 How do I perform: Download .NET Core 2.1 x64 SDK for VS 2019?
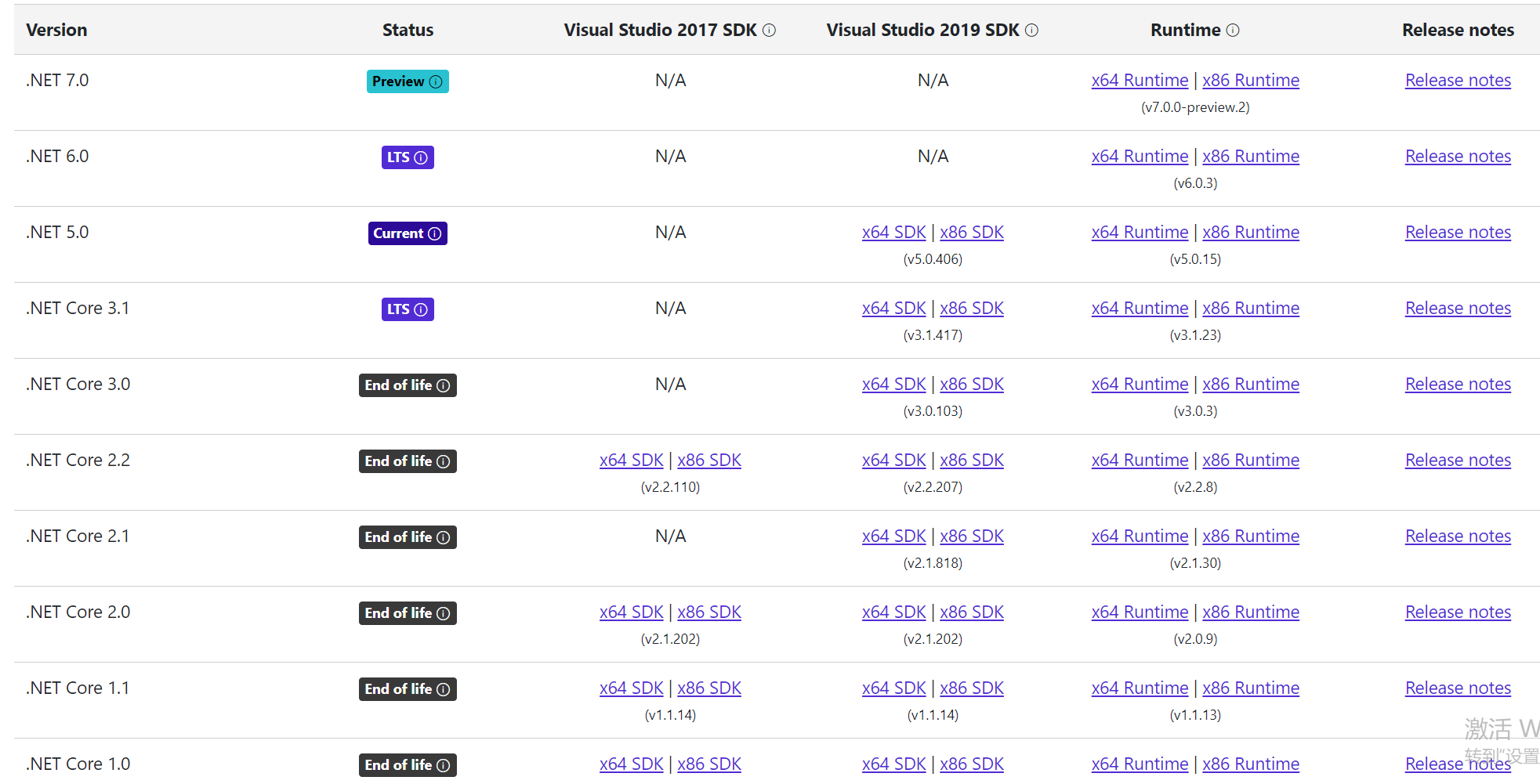pyautogui.click(x=894, y=536)
